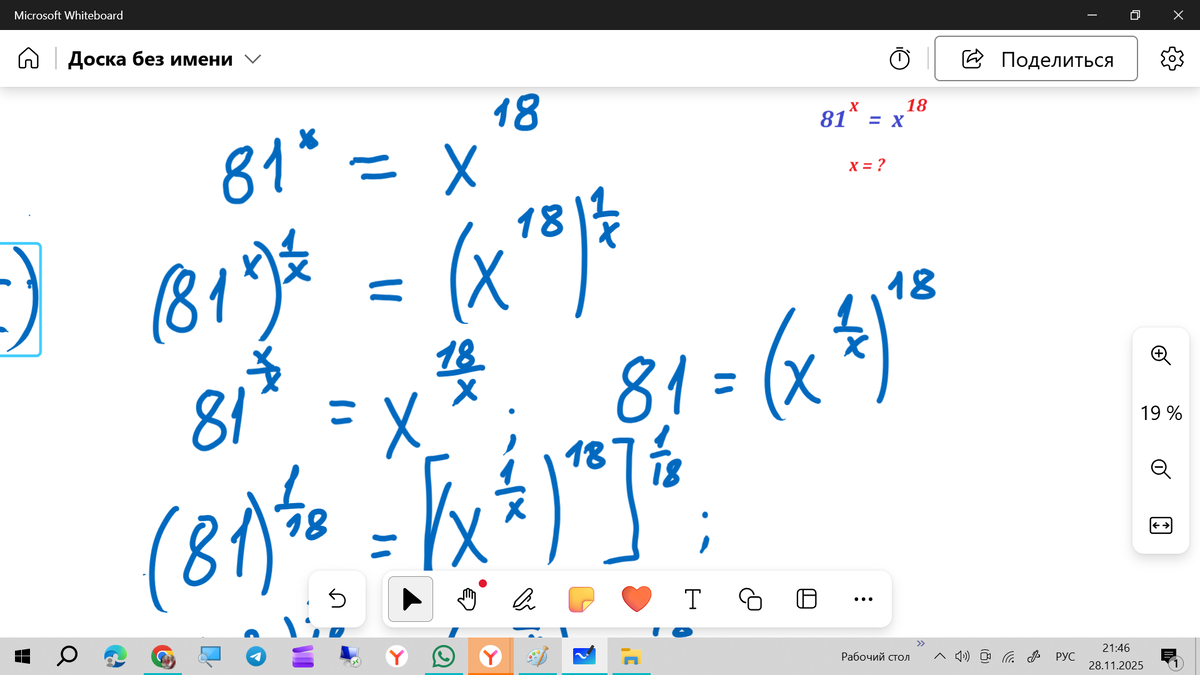Click the board title "Доска без имени"
The height and width of the screenshot is (675, 1200).
tap(150, 59)
